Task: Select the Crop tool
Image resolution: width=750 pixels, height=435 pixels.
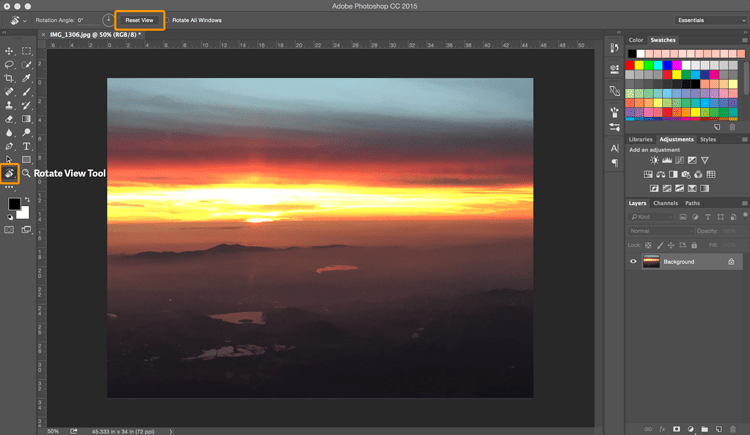Action: pyautogui.click(x=9, y=78)
